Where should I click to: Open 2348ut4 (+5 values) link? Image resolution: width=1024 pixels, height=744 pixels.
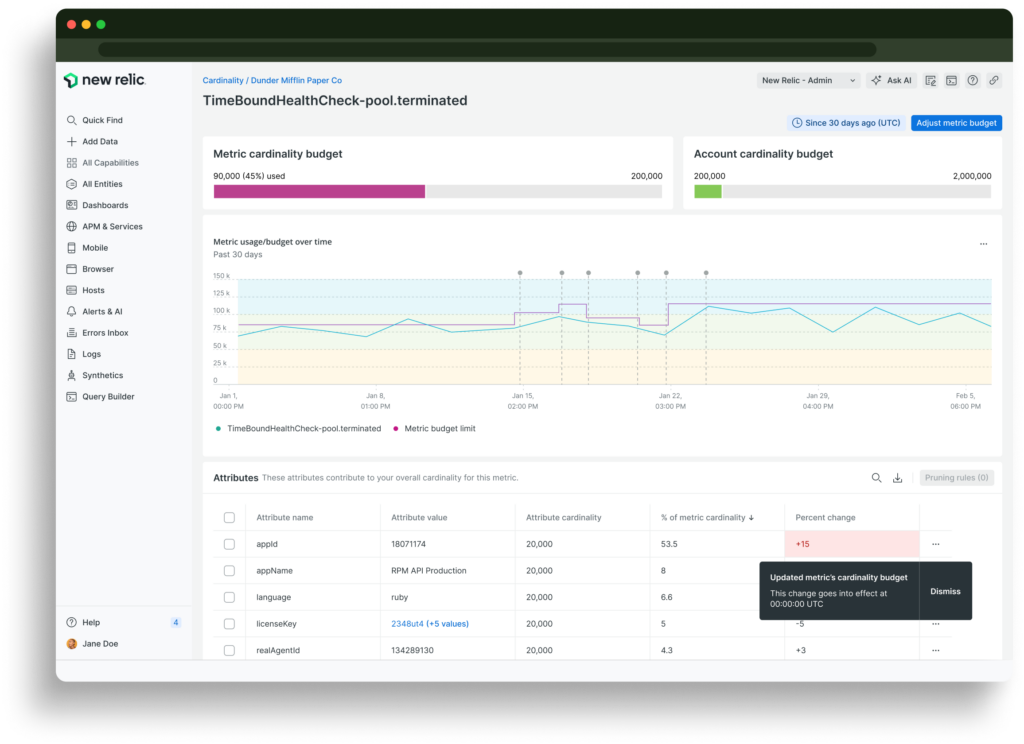(430, 624)
